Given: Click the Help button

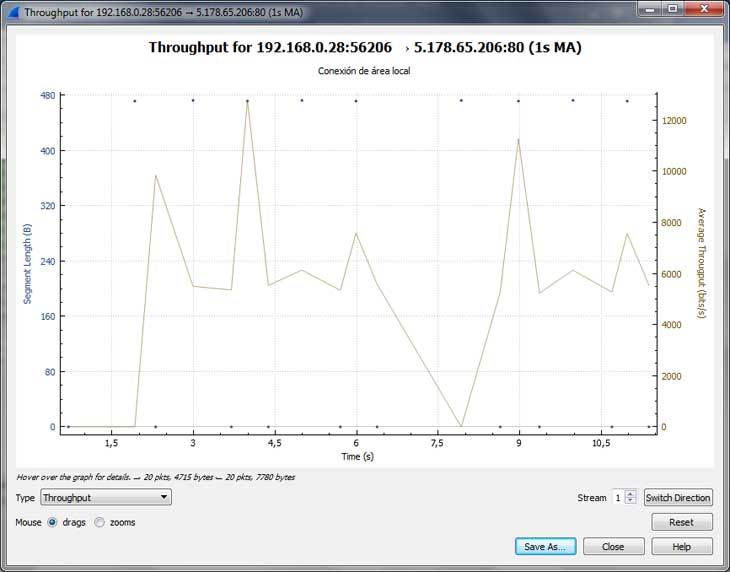Looking at the screenshot, I should click(682, 546).
